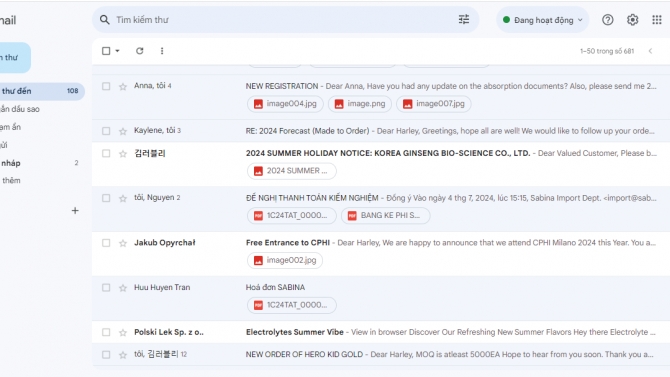Open the Electrolytes Summer Vibe email
The image size is (670, 377).
pyautogui.click(x=380, y=332)
